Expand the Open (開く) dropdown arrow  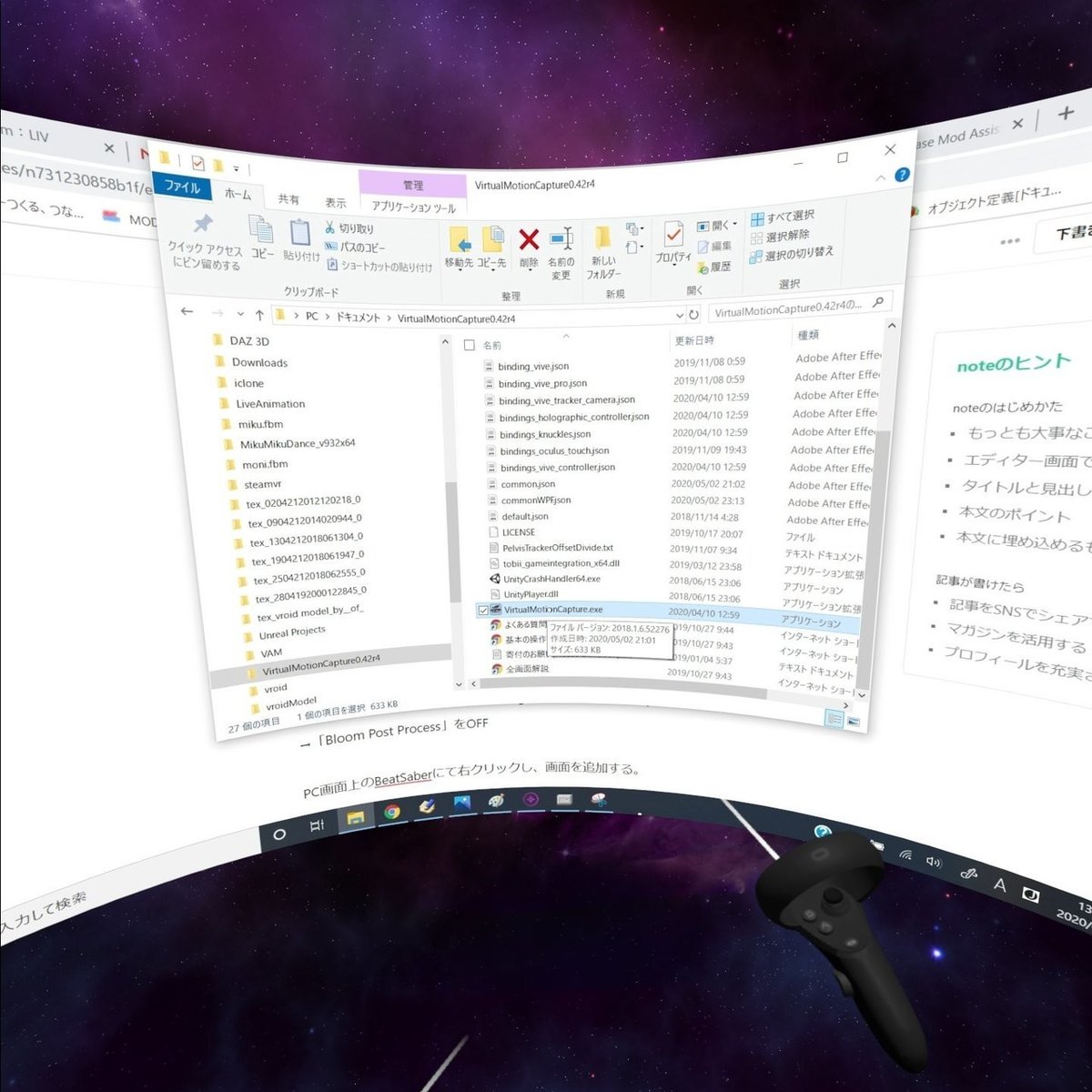click(734, 224)
